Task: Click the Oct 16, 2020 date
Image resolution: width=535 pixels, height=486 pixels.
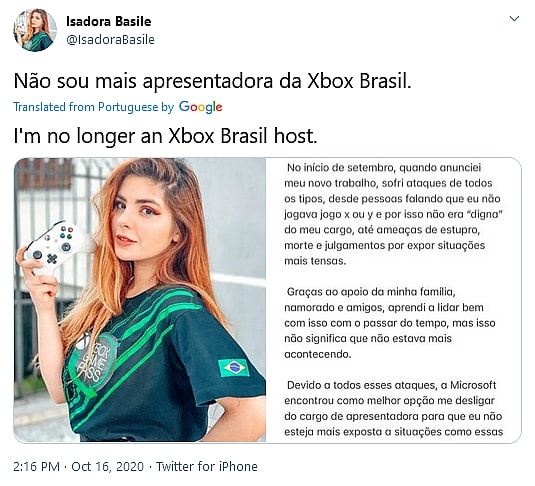Action: (x=107, y=466)
